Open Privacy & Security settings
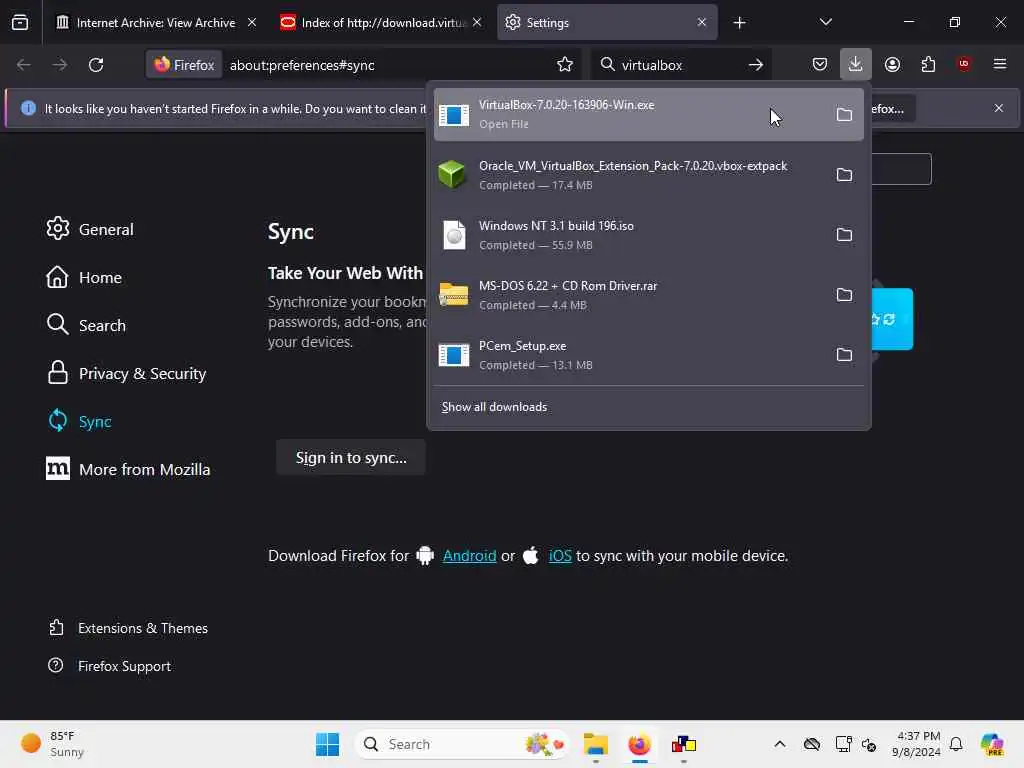The width and height of the screenshot is (1024, 768). tap(127, 374)
